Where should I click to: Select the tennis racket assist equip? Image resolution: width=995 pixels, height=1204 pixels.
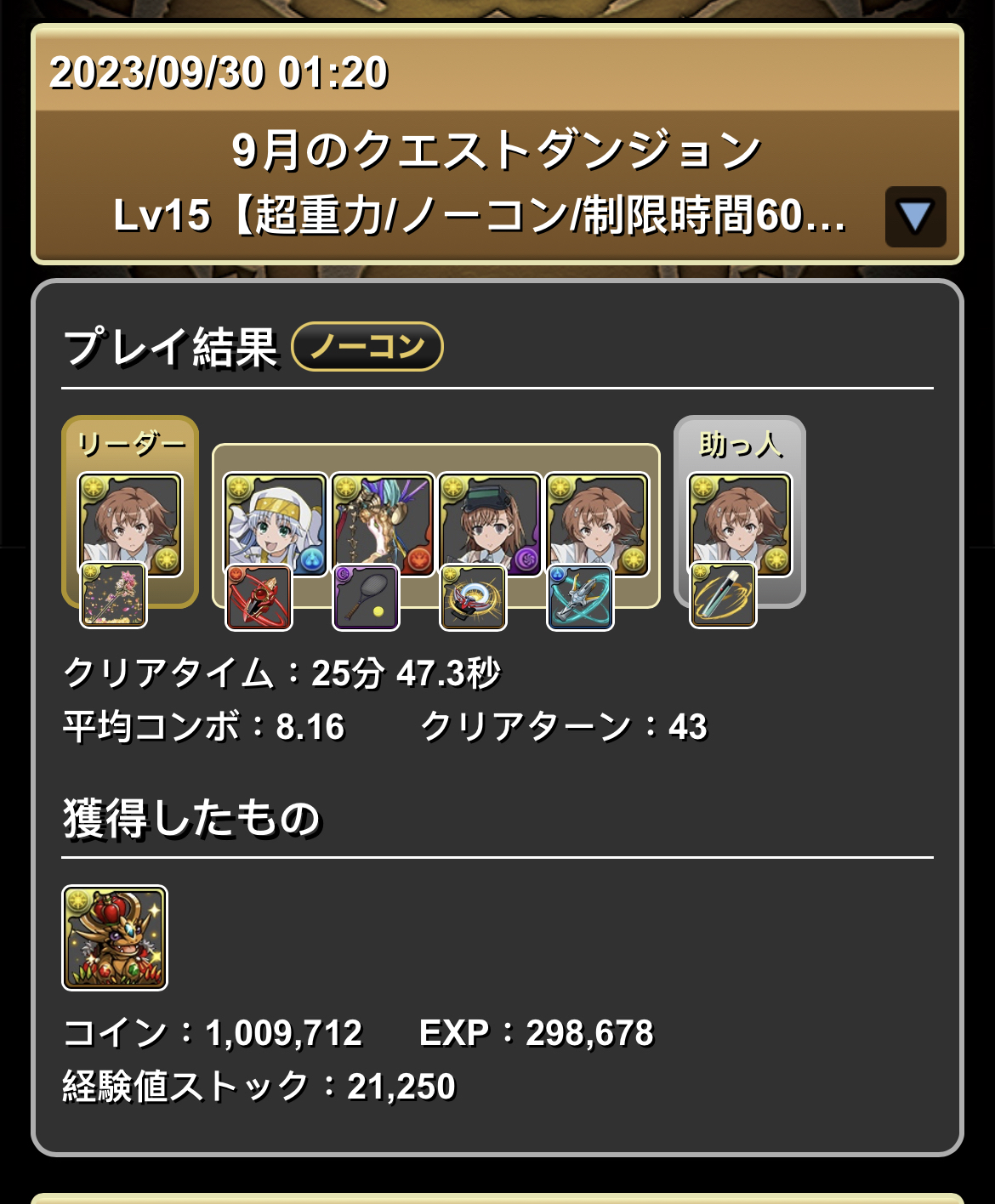click(x=366, y=598)
